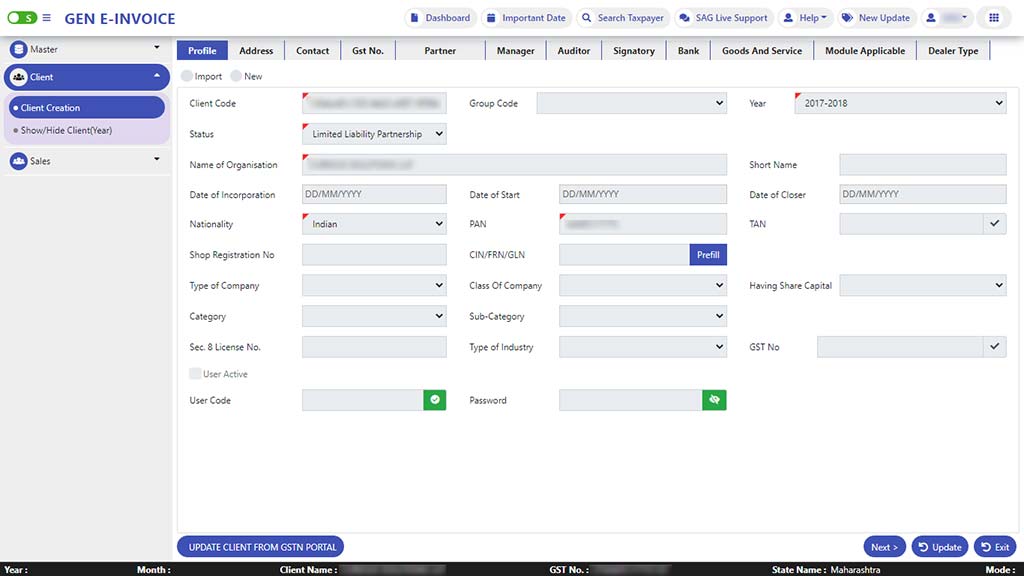Viewport: 1024px width, 576px height.
Task: Select the Import radio button
Action: tap(188, 76)
